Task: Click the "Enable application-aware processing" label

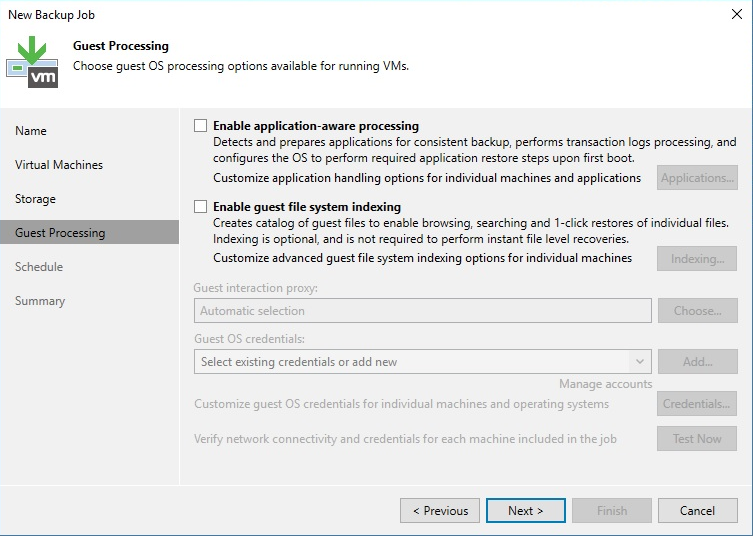Action: (316, 126)
